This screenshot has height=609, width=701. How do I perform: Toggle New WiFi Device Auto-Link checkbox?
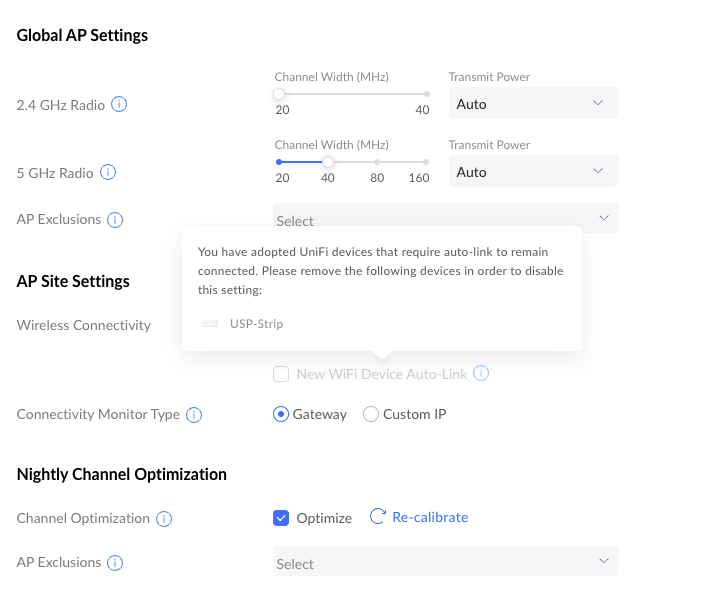point(281,374)
